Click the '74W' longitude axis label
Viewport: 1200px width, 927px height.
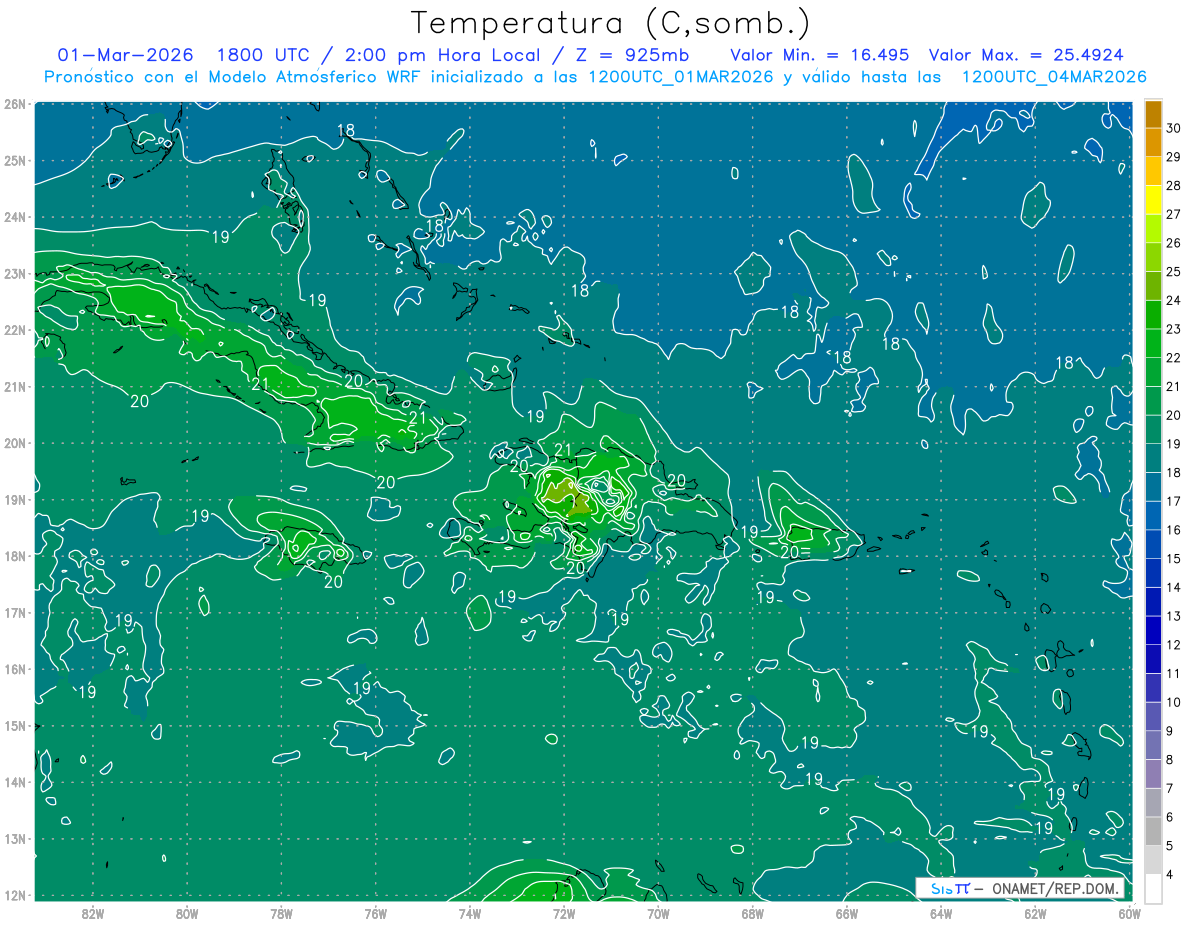tap(469, 912)
